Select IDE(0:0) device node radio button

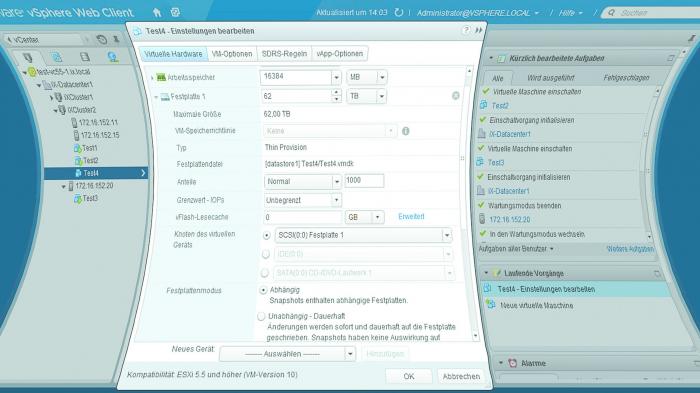pyautogui.click(x=266, y=254)
